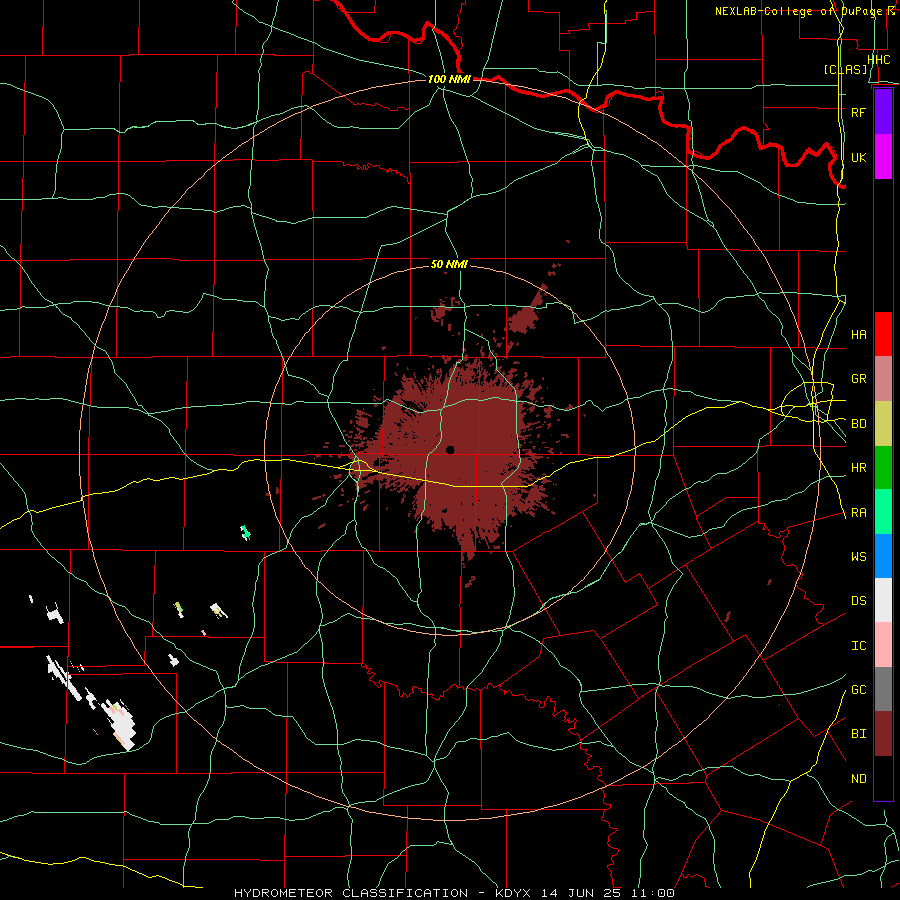Click the '11:00' time stamp
Image resolution: width=900 pixels, height=900 pixels.
[x=653, y=893]
